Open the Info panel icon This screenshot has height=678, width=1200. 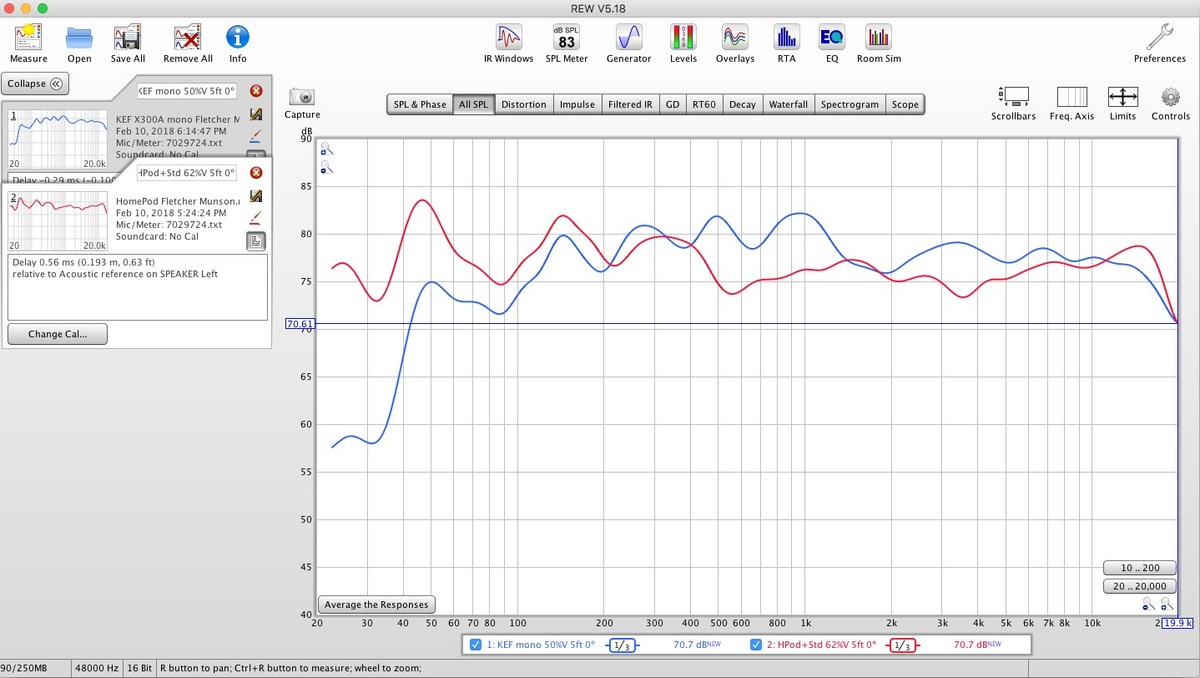point(238,38)
